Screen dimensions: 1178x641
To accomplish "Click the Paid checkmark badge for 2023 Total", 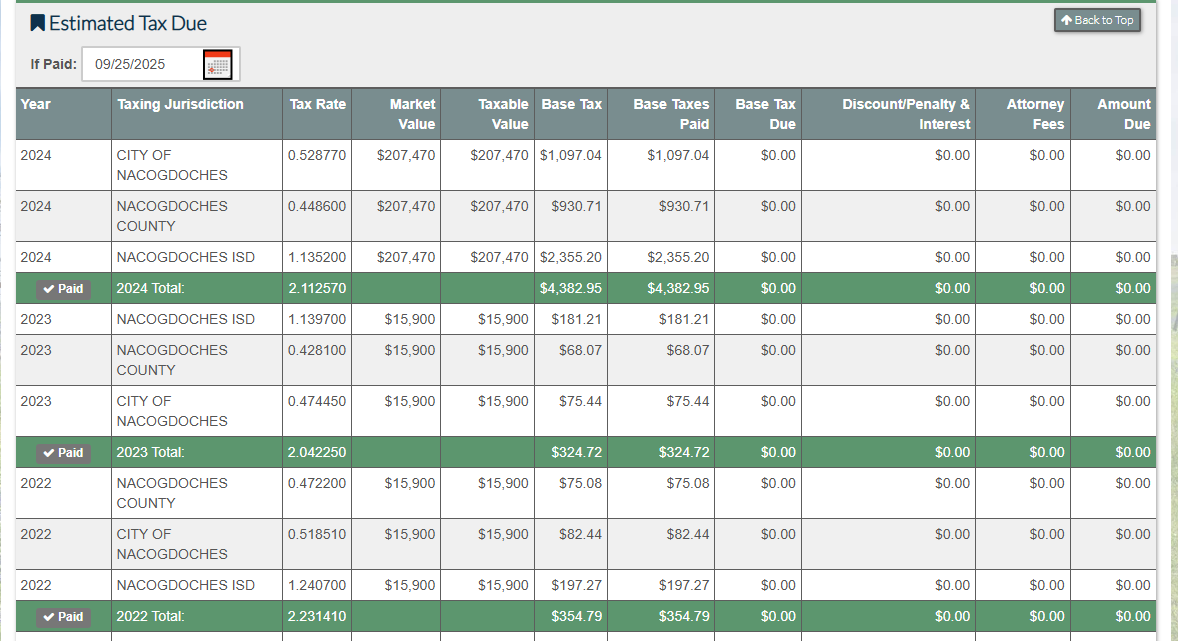I will 64,453.
